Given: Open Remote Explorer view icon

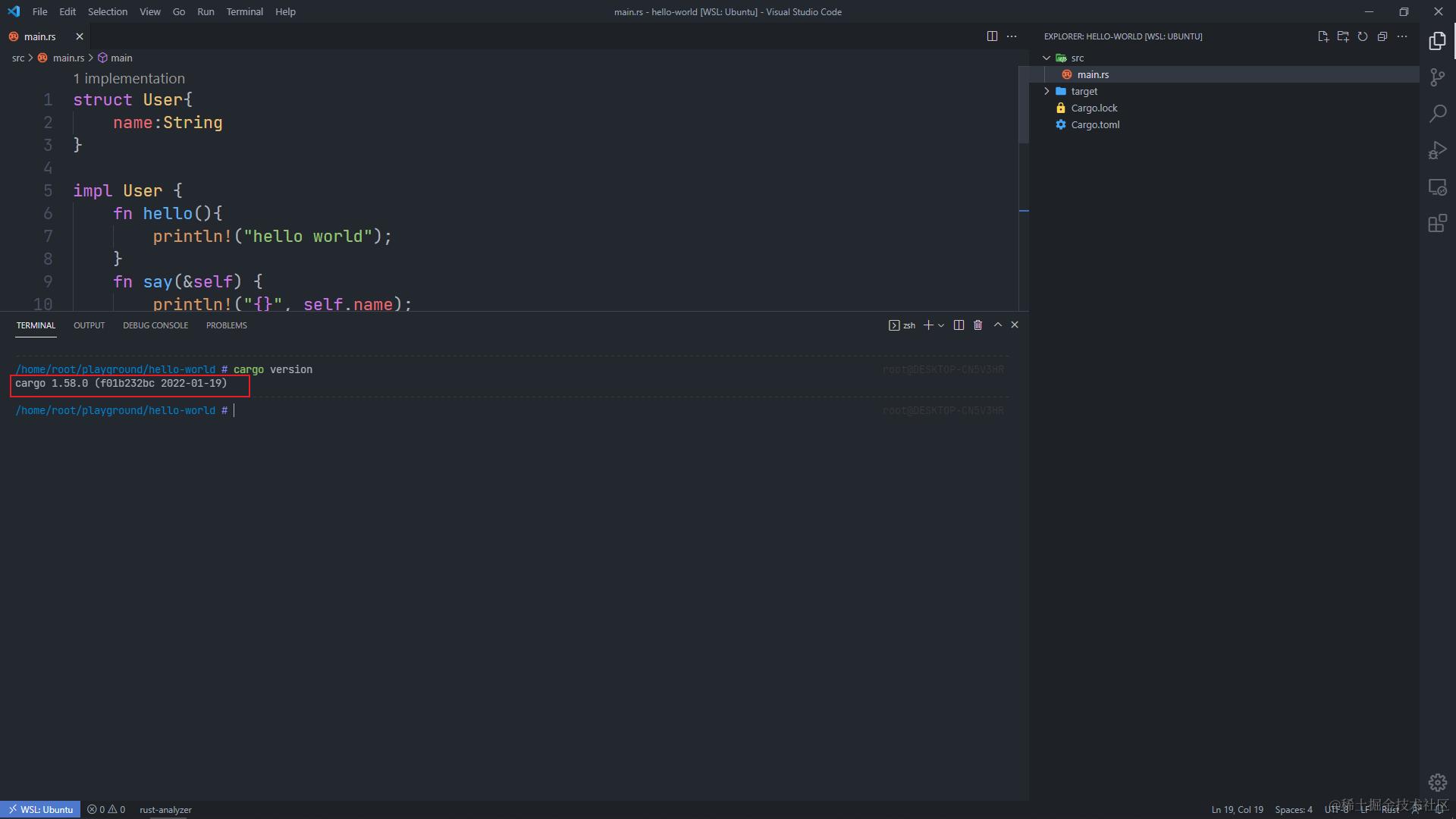Looking at the screenshot, I should point(1437,187).
